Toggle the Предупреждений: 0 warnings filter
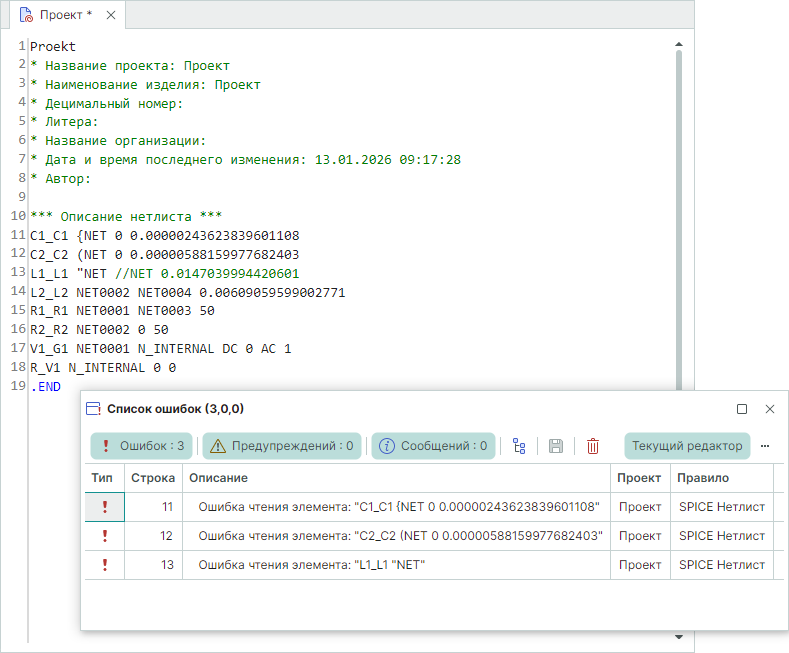The width and height of the screenshot is (789, 653). [x=281, y=446]
